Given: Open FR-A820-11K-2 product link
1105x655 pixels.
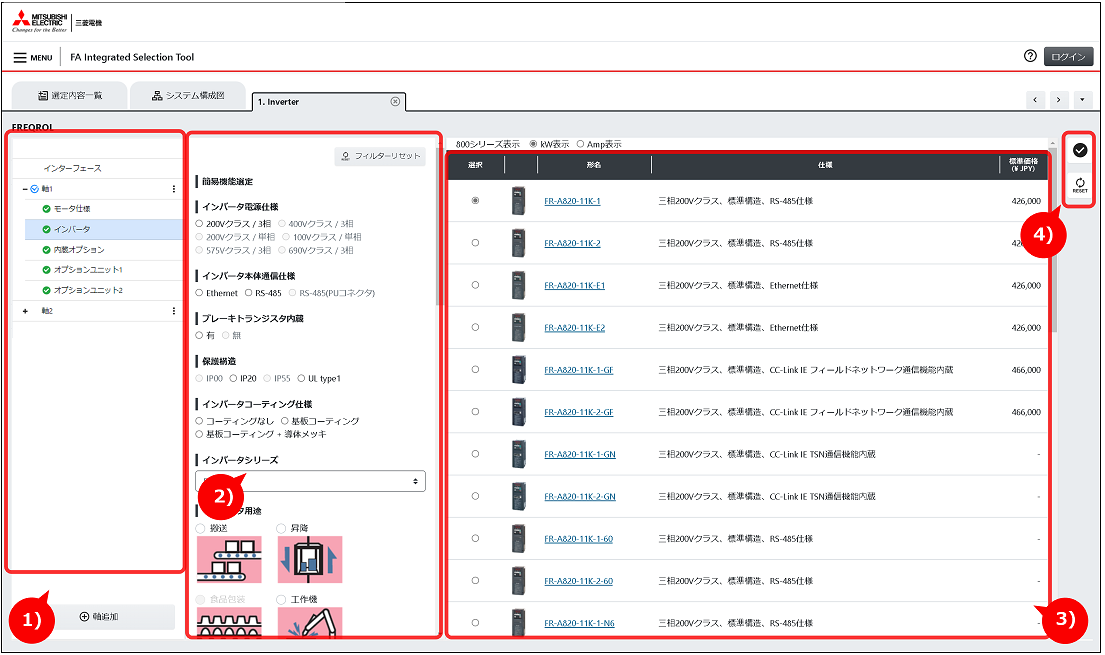Looking at the screenshot, I should (572, 244).
